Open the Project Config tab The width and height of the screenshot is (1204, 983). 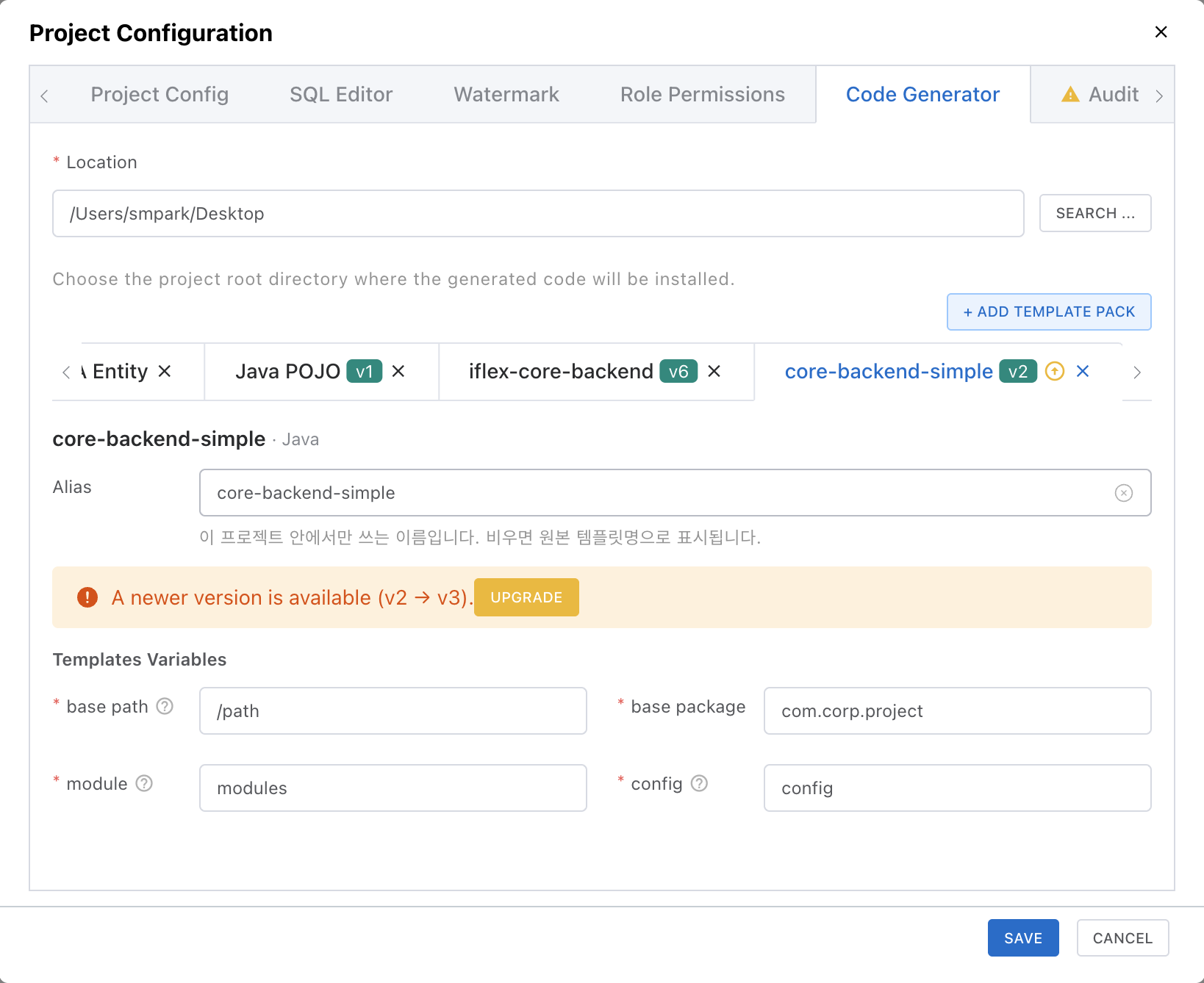point(160,95)
